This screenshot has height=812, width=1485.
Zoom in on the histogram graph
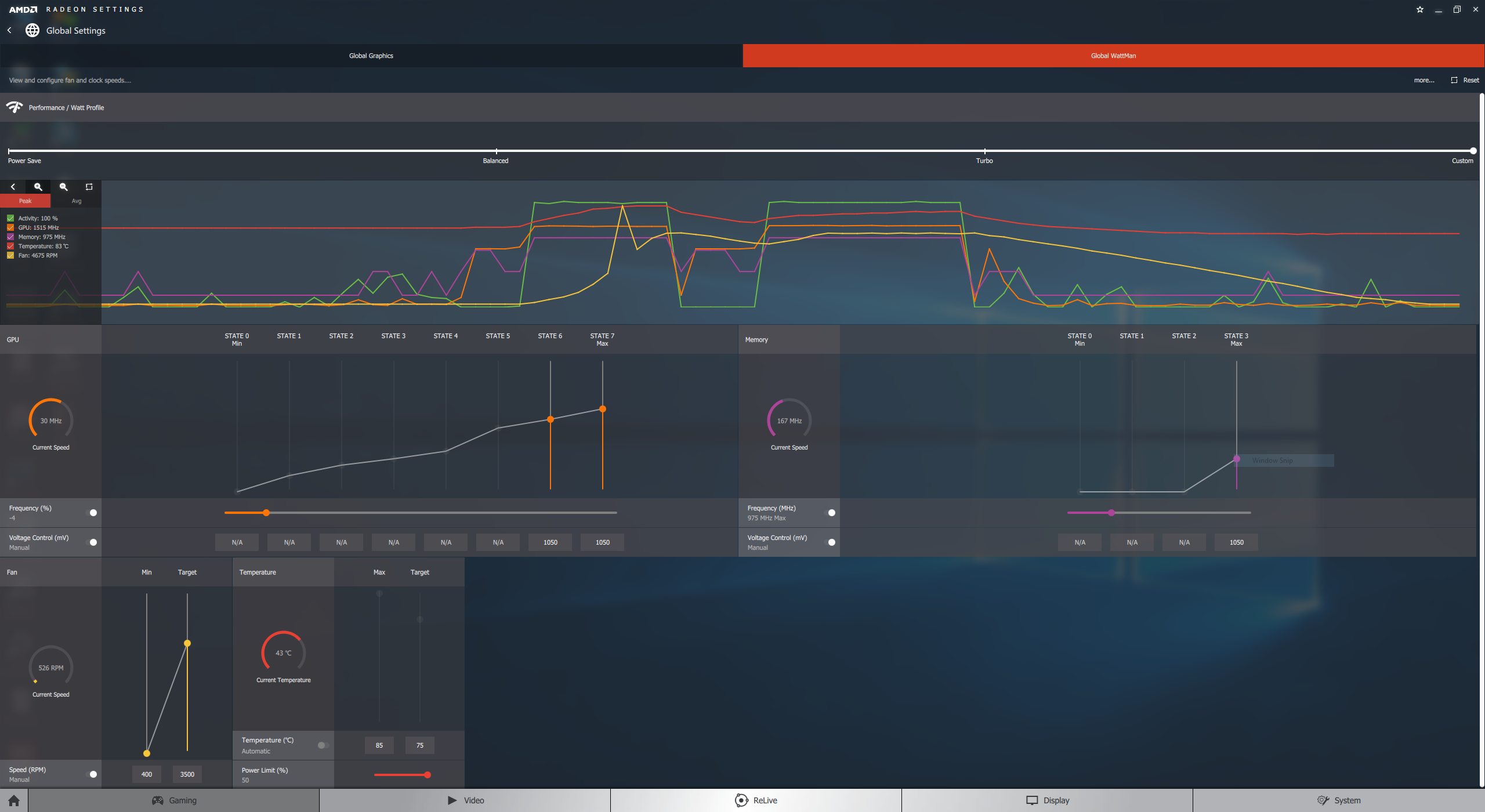[38, 187]
